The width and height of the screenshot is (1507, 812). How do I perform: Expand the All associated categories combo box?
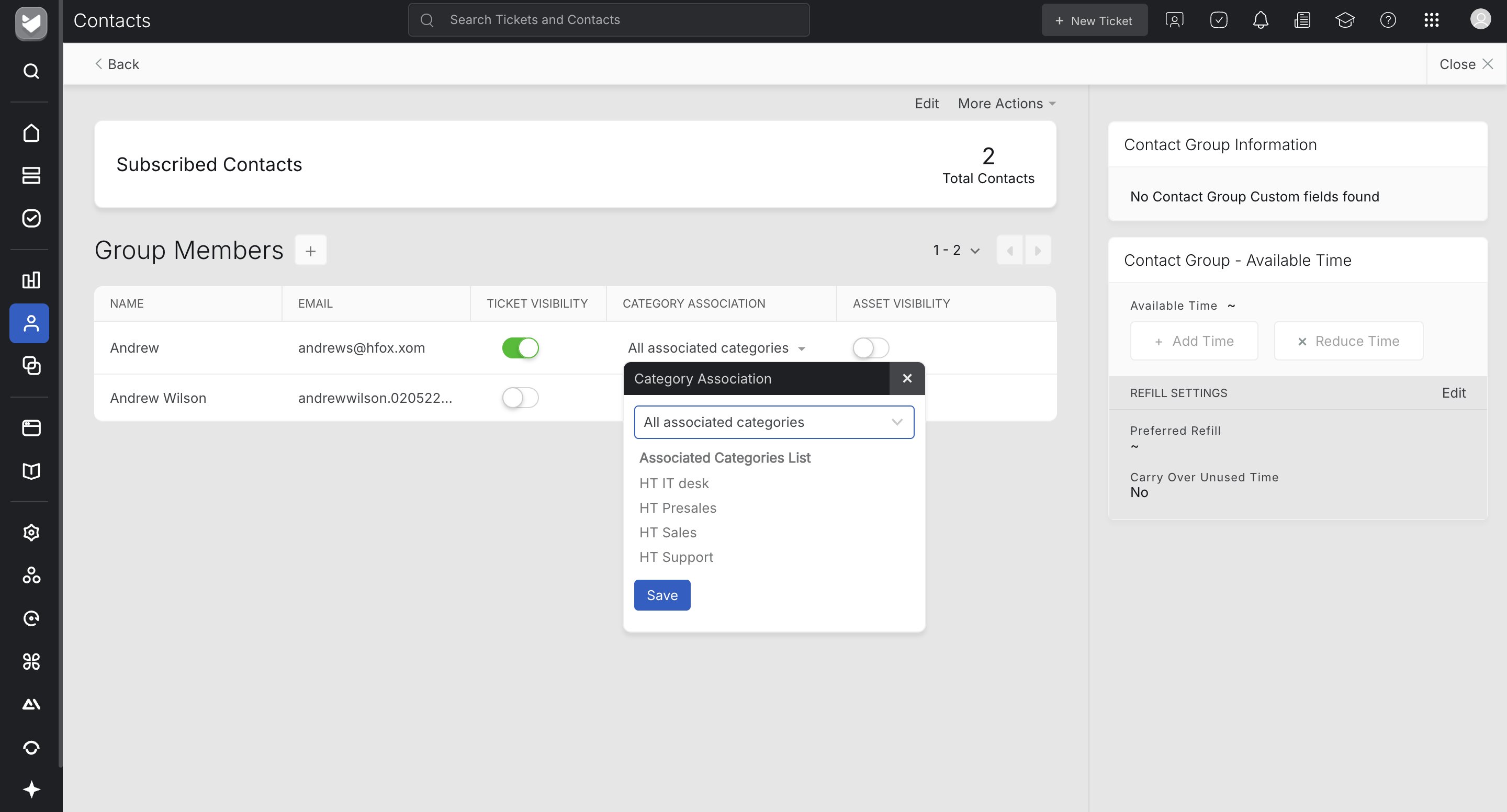(x=773, y=422)
